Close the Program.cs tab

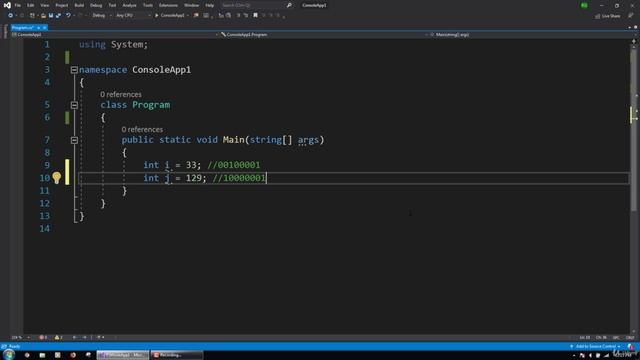coord(44,28)
